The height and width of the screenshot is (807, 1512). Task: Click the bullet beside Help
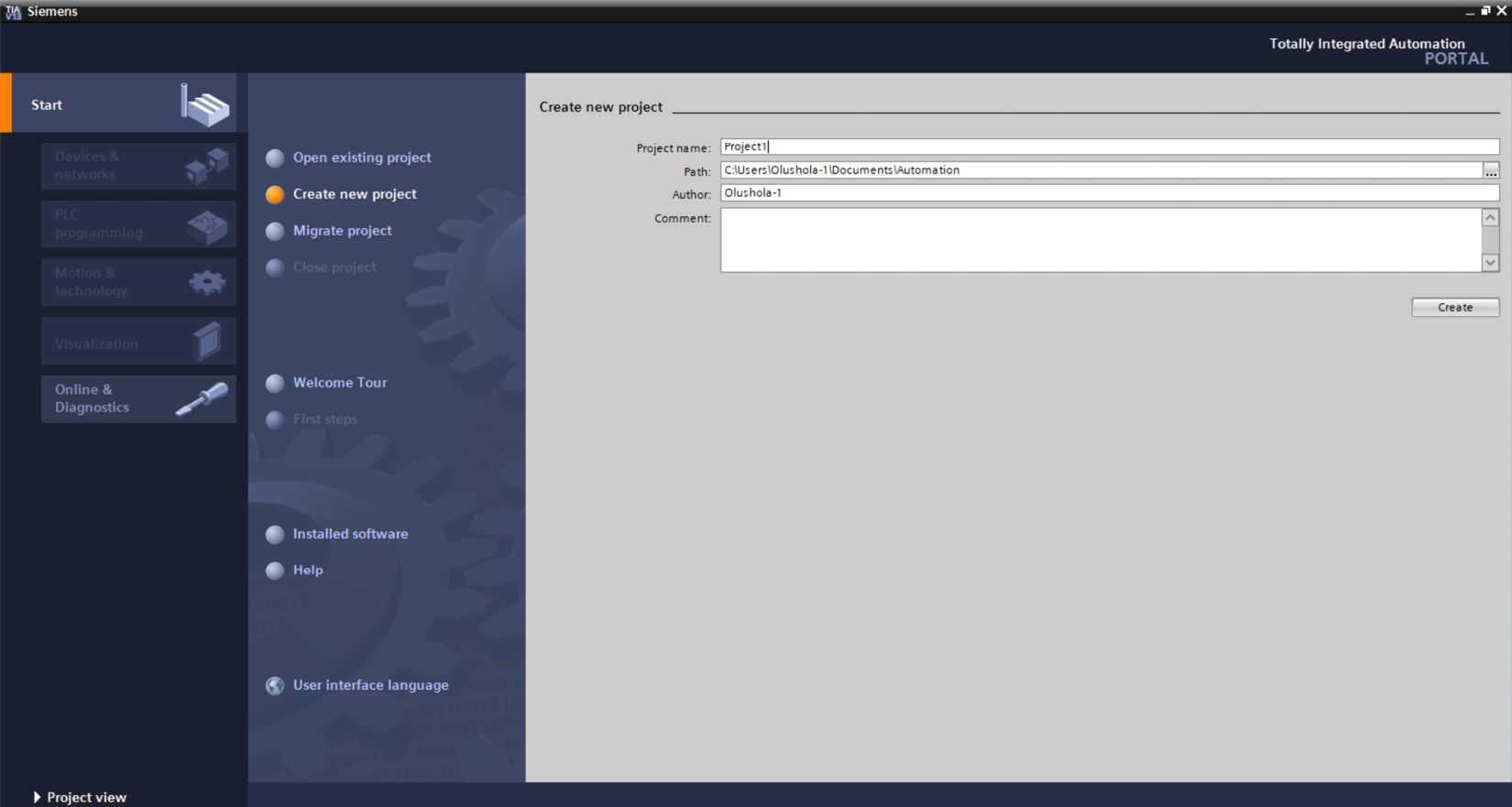pos(275,571)
